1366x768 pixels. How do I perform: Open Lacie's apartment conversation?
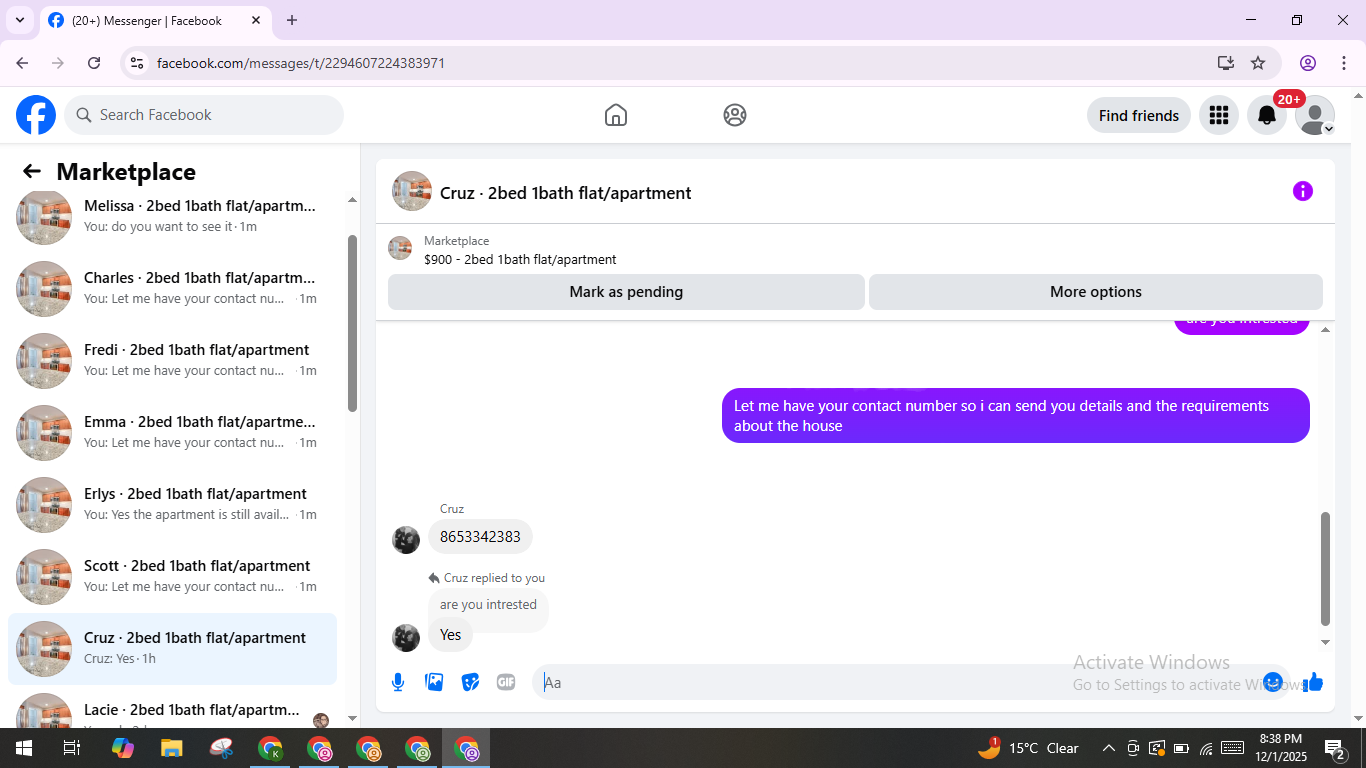click(x=172, y=710)
